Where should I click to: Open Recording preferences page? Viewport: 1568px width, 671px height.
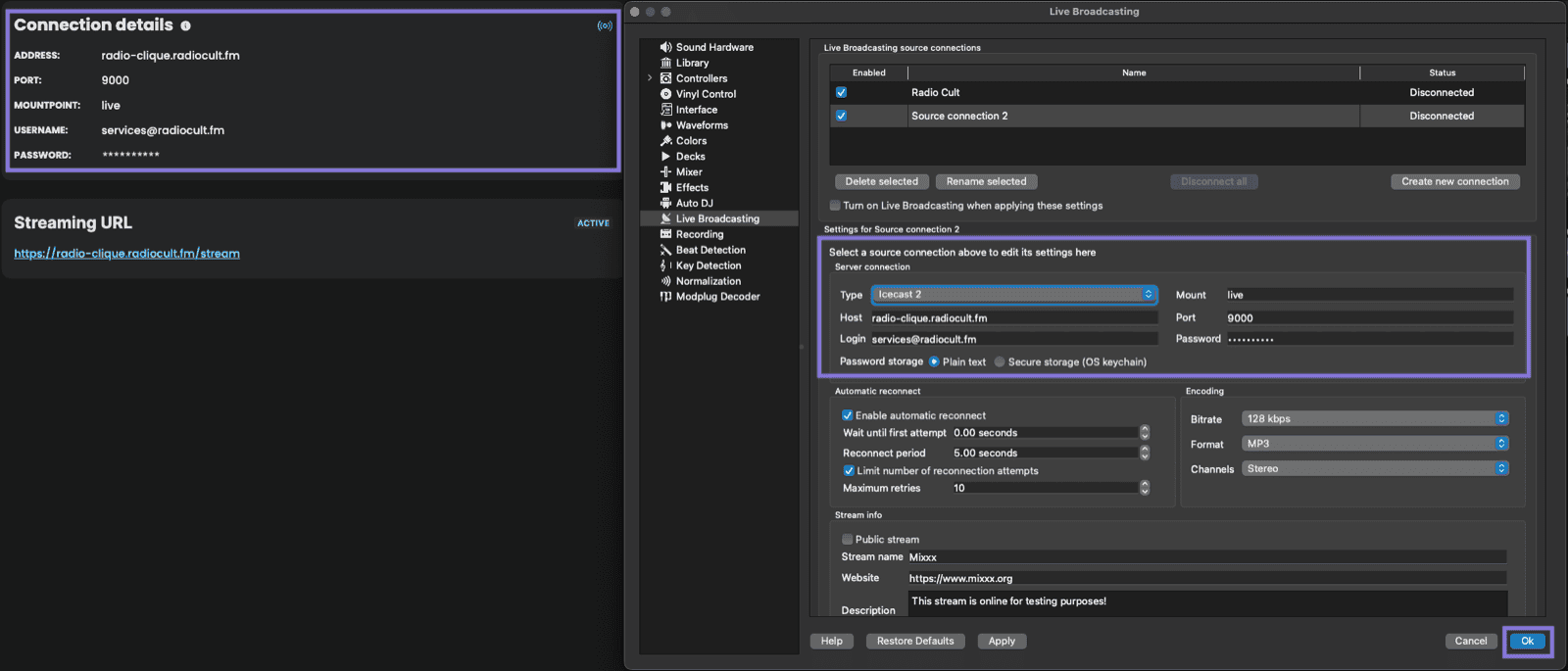coord(700,234)
